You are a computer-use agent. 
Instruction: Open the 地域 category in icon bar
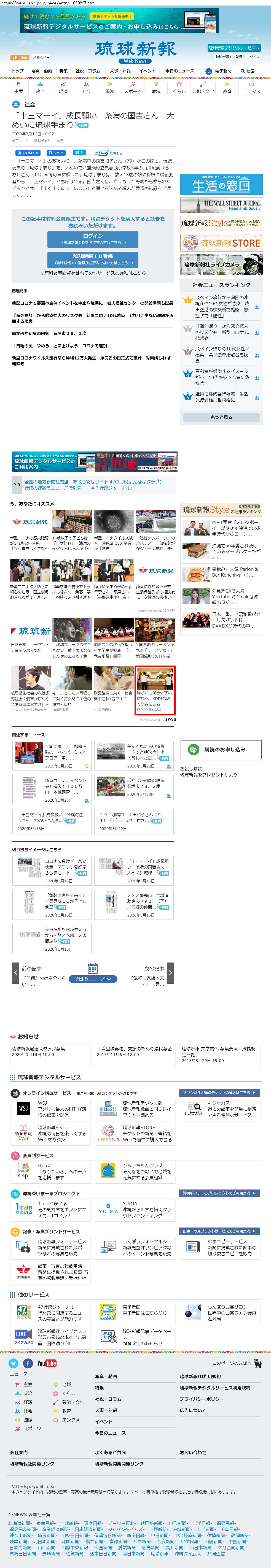pyautogui.click(x=156, y=88)
